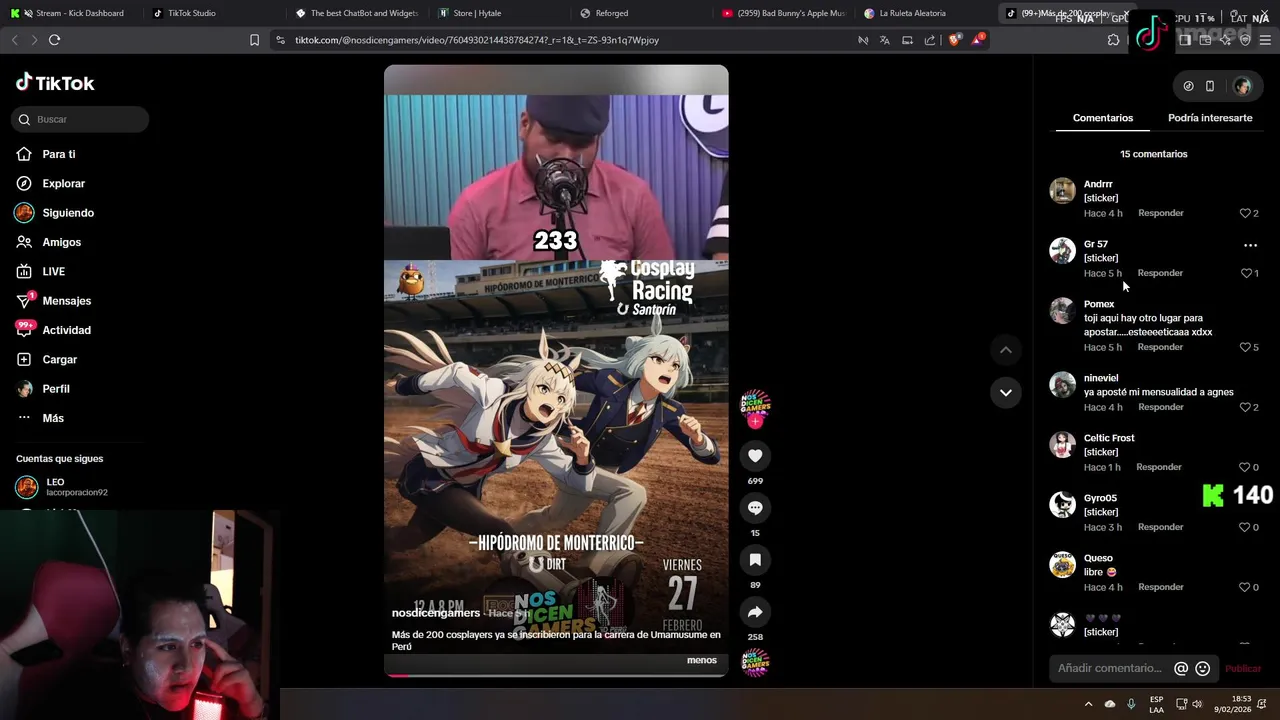Image resolution: width=1280 pixels, height=720 pixels.
Task: Open the TikTok logo home link
Action: 55,83
